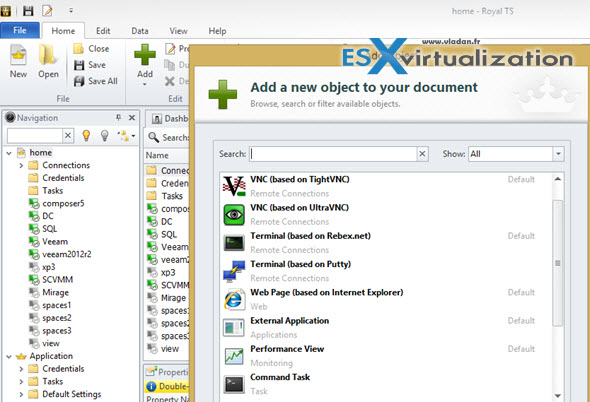Open the File menu tab
This screenshot has height=402, width=590.
click(20, 30)
